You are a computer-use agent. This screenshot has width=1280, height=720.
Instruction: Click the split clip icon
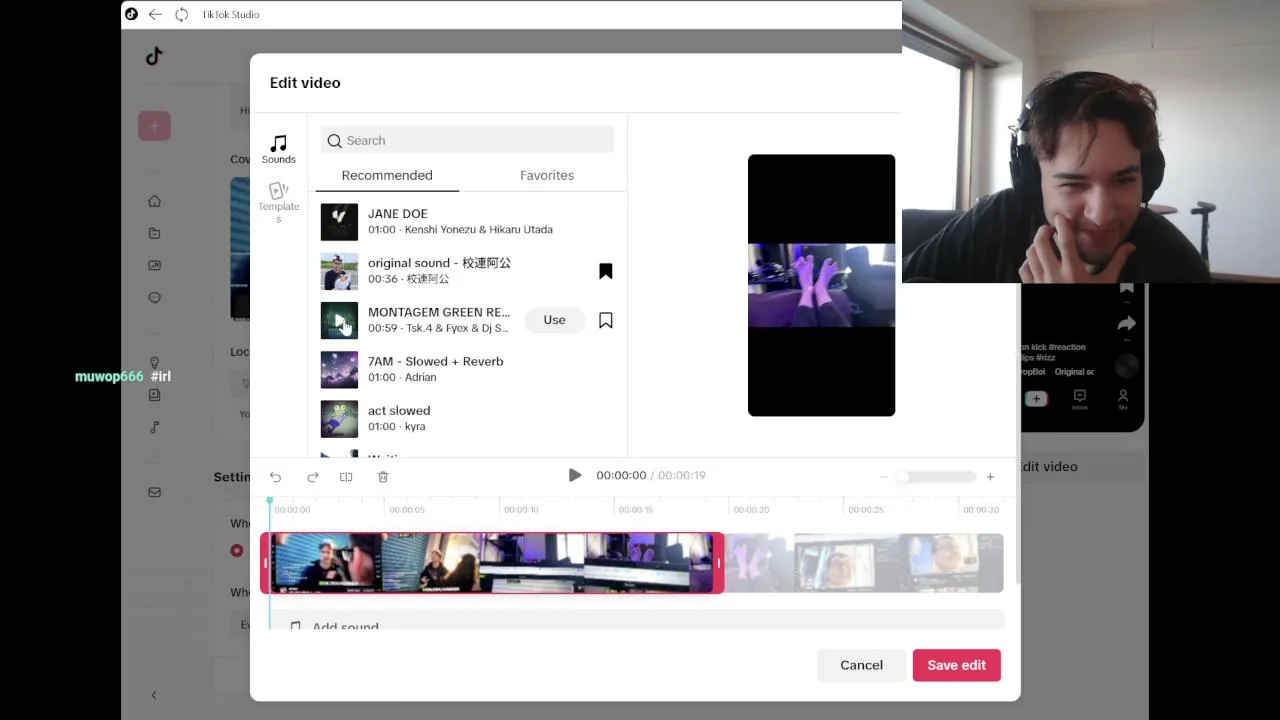[x=346, y=477]
